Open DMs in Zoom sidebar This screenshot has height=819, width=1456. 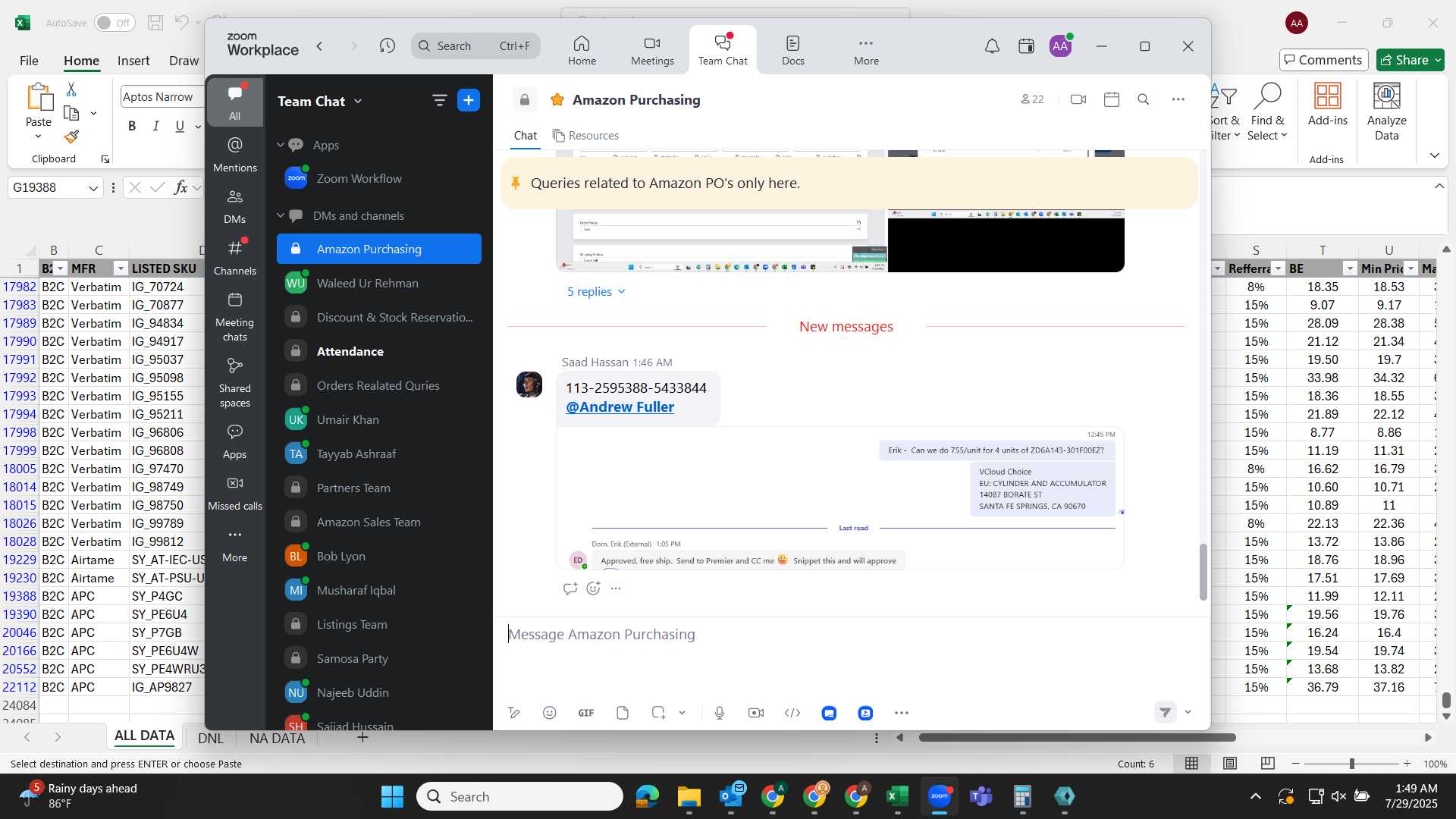click(235, 206)
